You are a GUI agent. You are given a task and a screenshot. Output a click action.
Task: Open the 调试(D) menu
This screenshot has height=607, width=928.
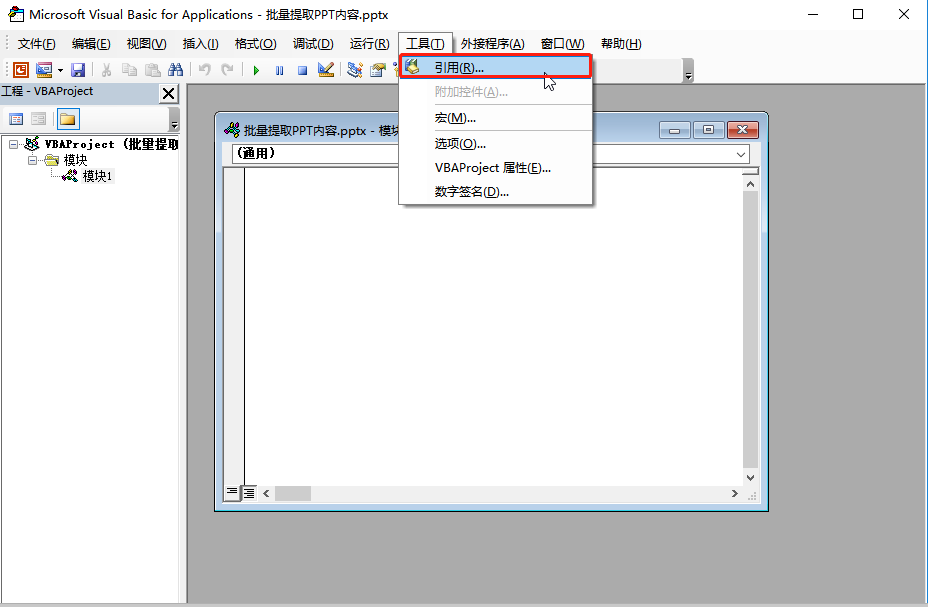pyautogui.click(x=313, y=44)
